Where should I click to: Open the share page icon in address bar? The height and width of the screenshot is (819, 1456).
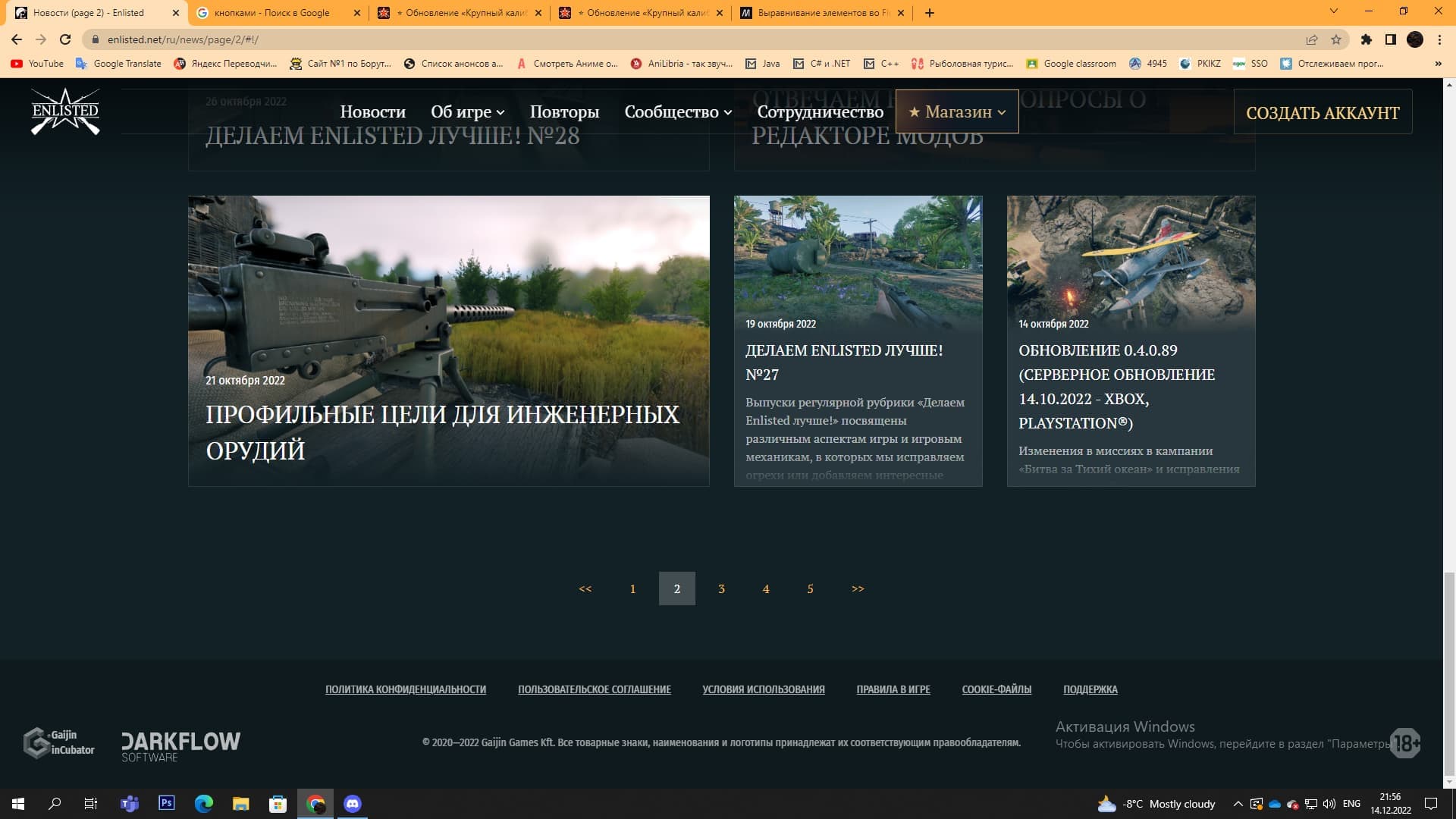(1311, 39)
